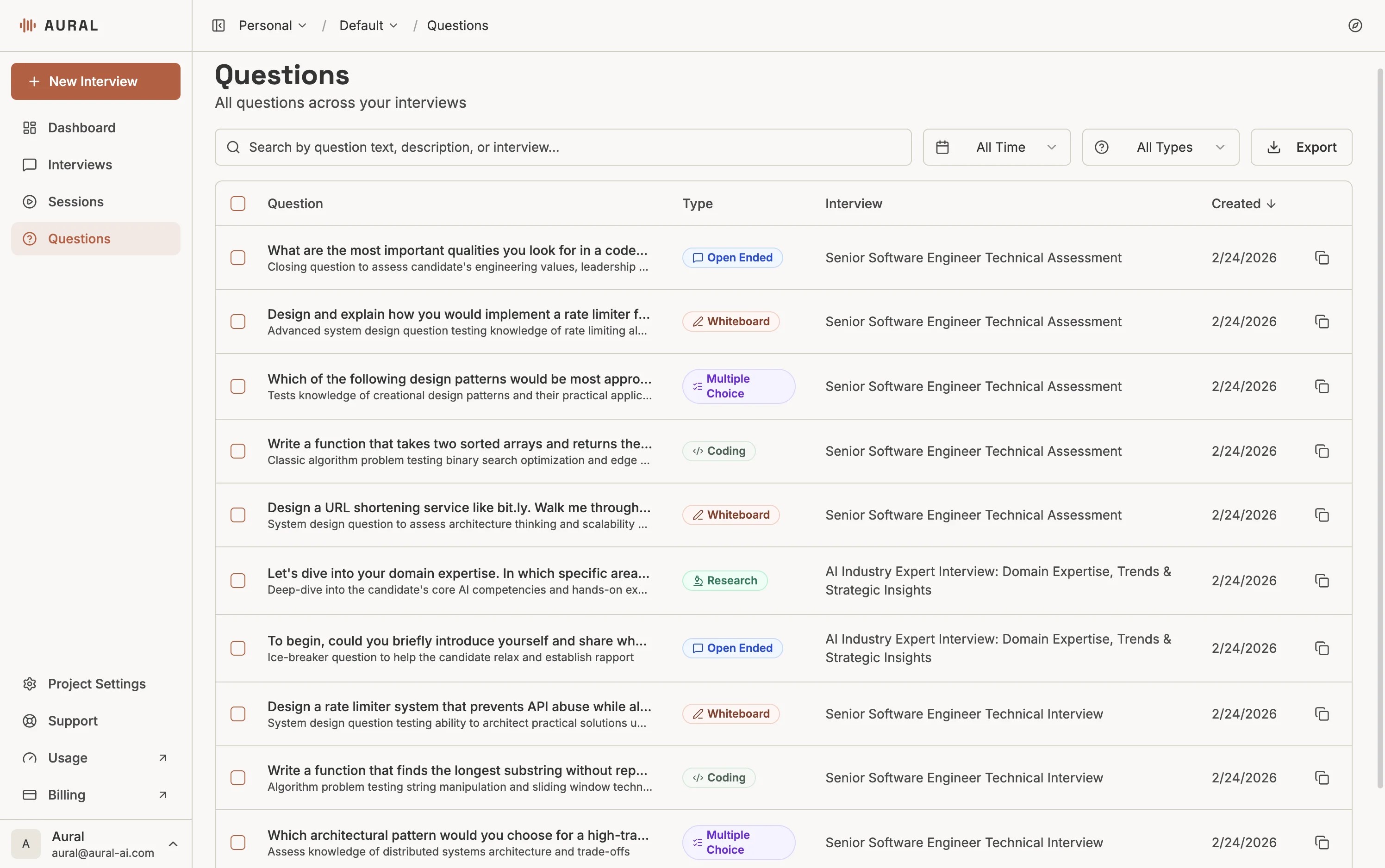Open the compass icon at top right

[x=1355, y=25]
